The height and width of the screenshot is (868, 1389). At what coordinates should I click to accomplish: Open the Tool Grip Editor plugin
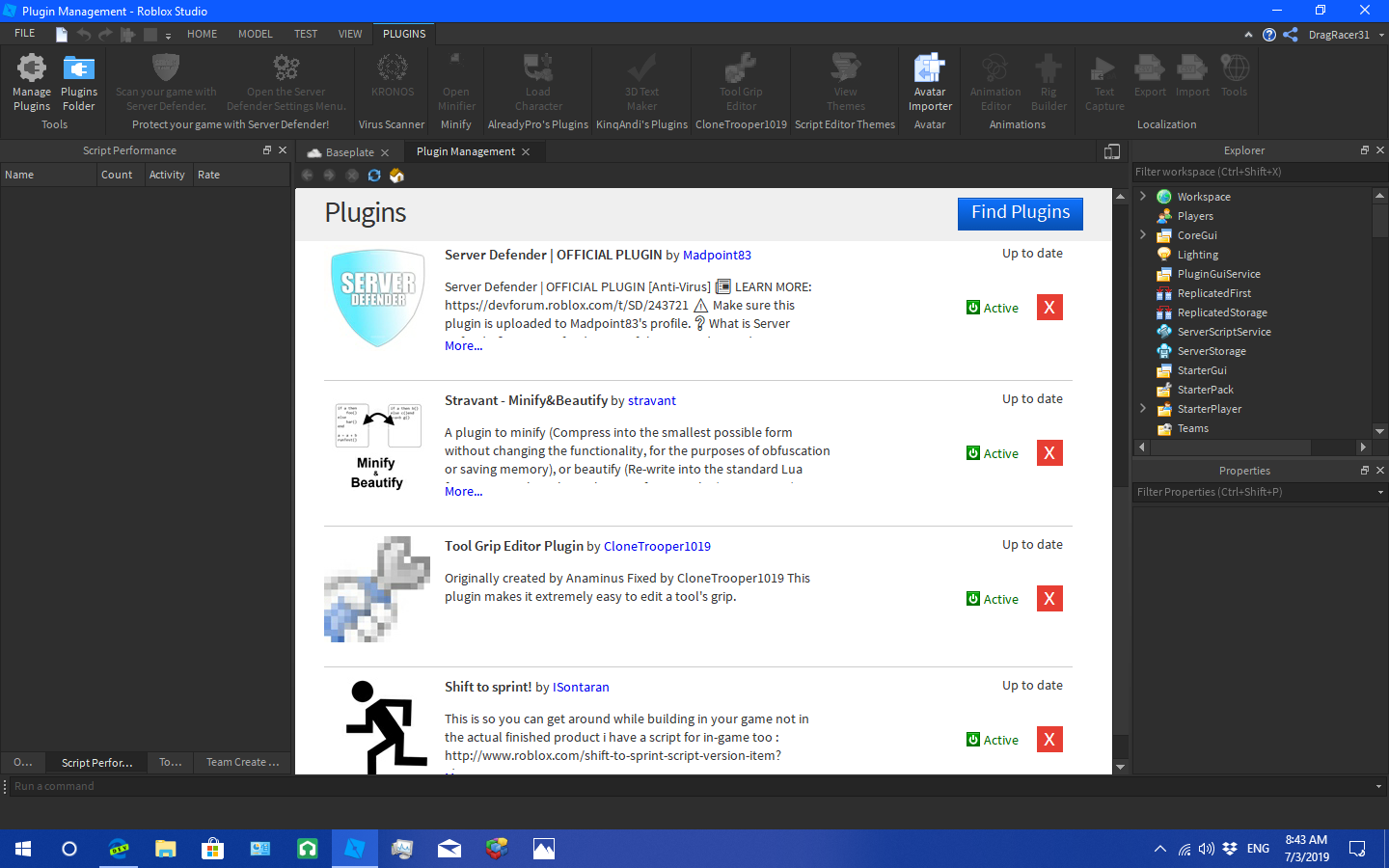coord(741,82)
